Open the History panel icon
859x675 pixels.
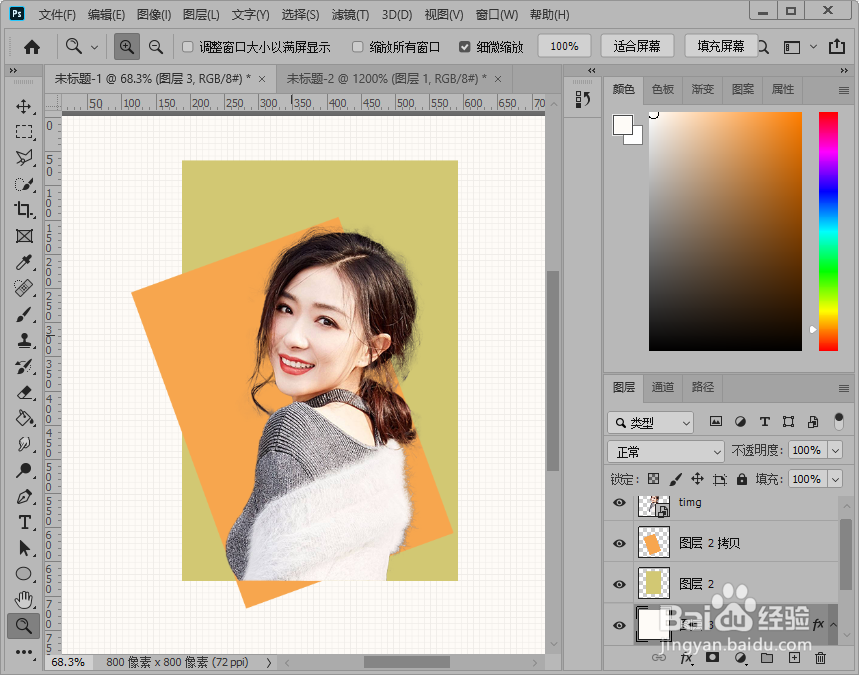click(x=582, y=100)
